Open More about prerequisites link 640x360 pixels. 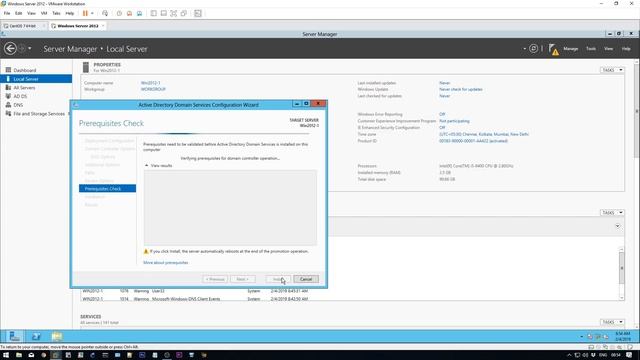point(166,263)
